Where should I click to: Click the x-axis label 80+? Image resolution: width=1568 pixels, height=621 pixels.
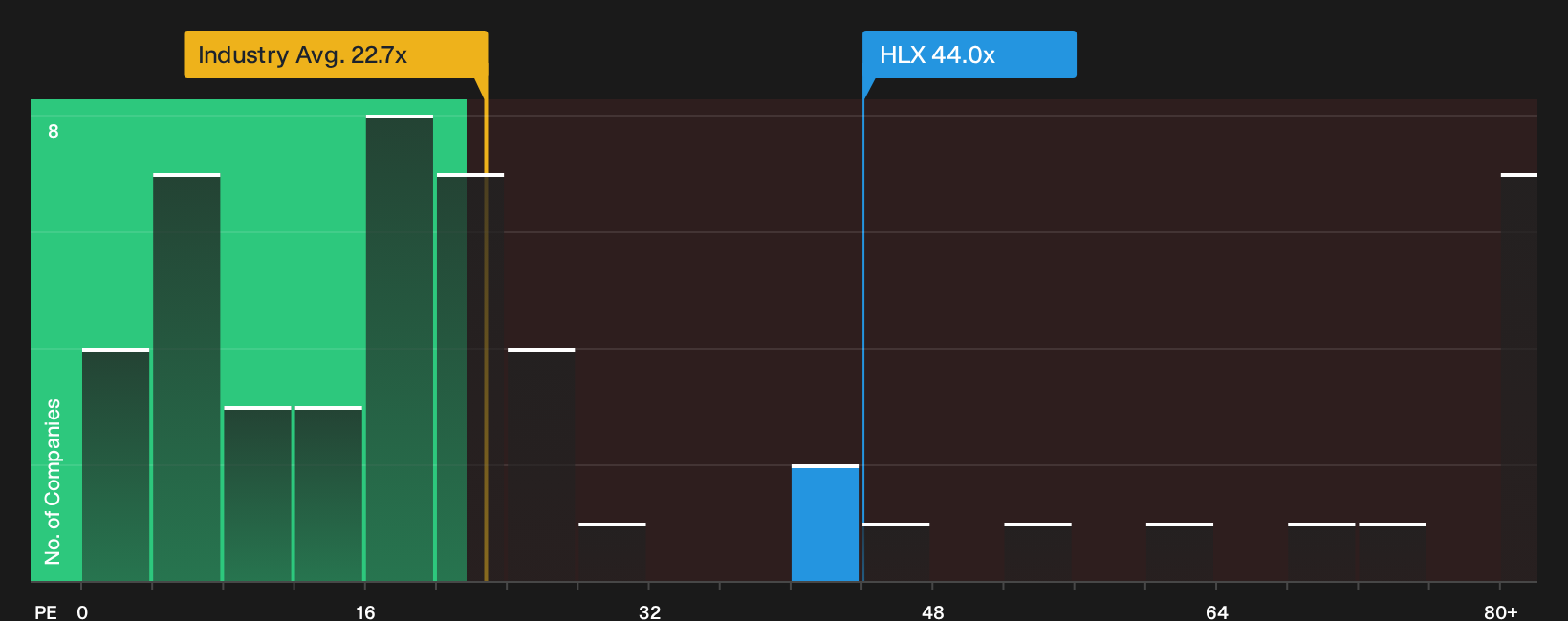1501,611
